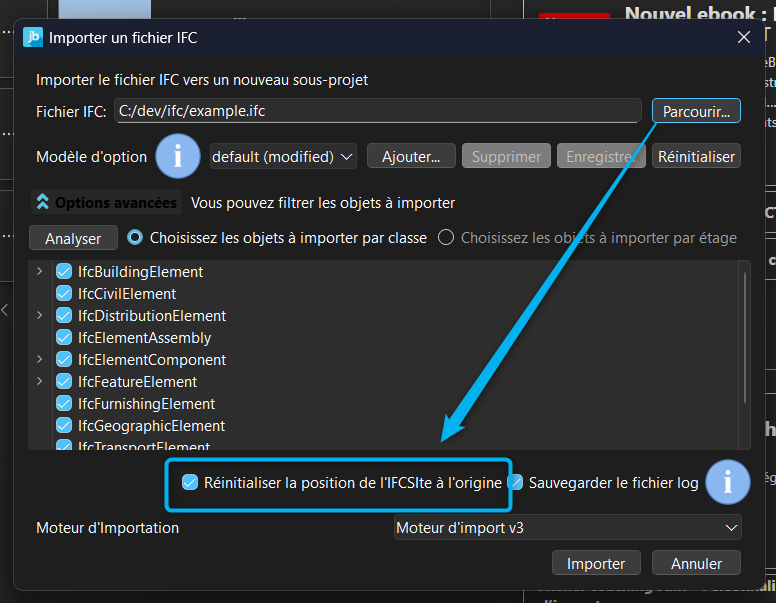Click the info icon next to Sauvegarder log

tap(728, 482)
